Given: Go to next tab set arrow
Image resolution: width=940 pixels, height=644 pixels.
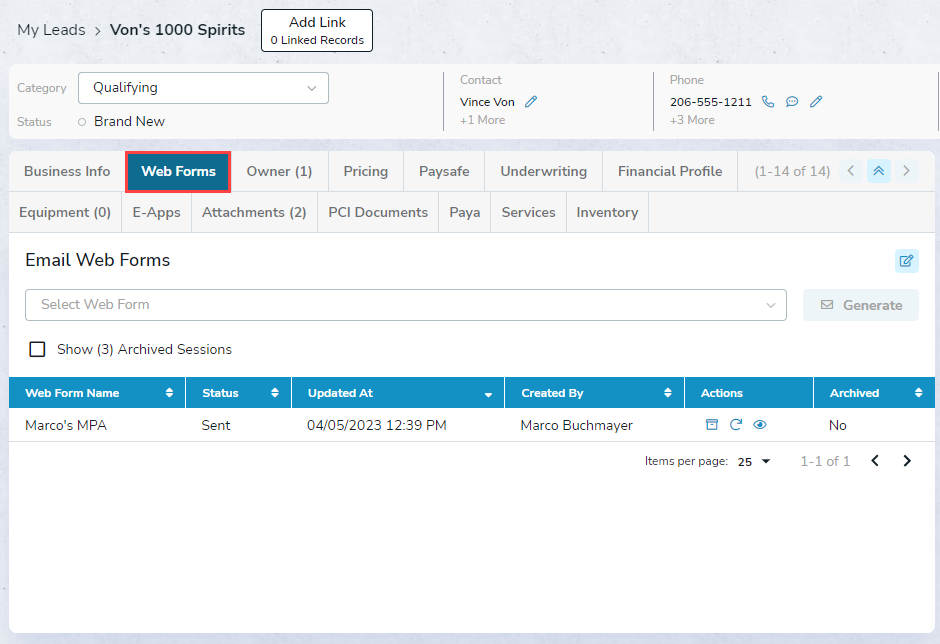Looking at the screenshot, I should pyautogui.click(x=906, y=171).
